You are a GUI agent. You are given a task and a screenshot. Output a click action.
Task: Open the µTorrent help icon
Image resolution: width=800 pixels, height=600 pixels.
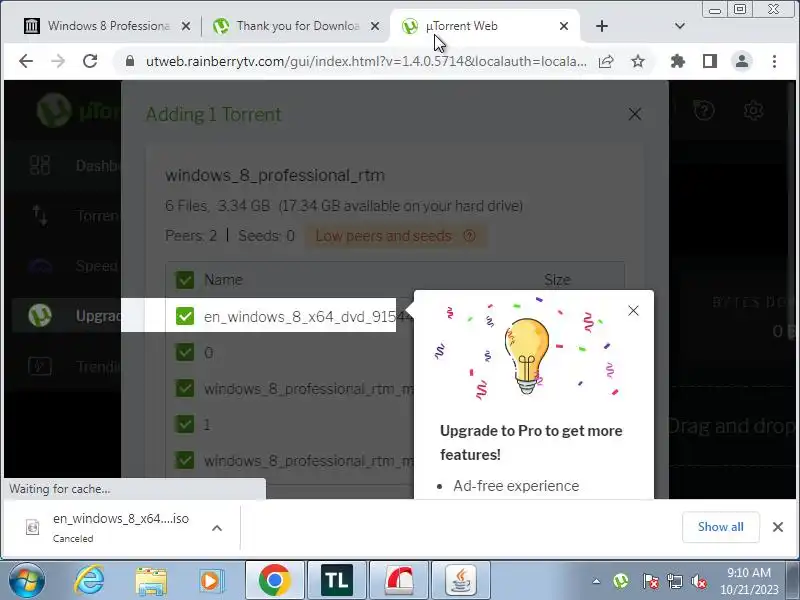[704, 110]
